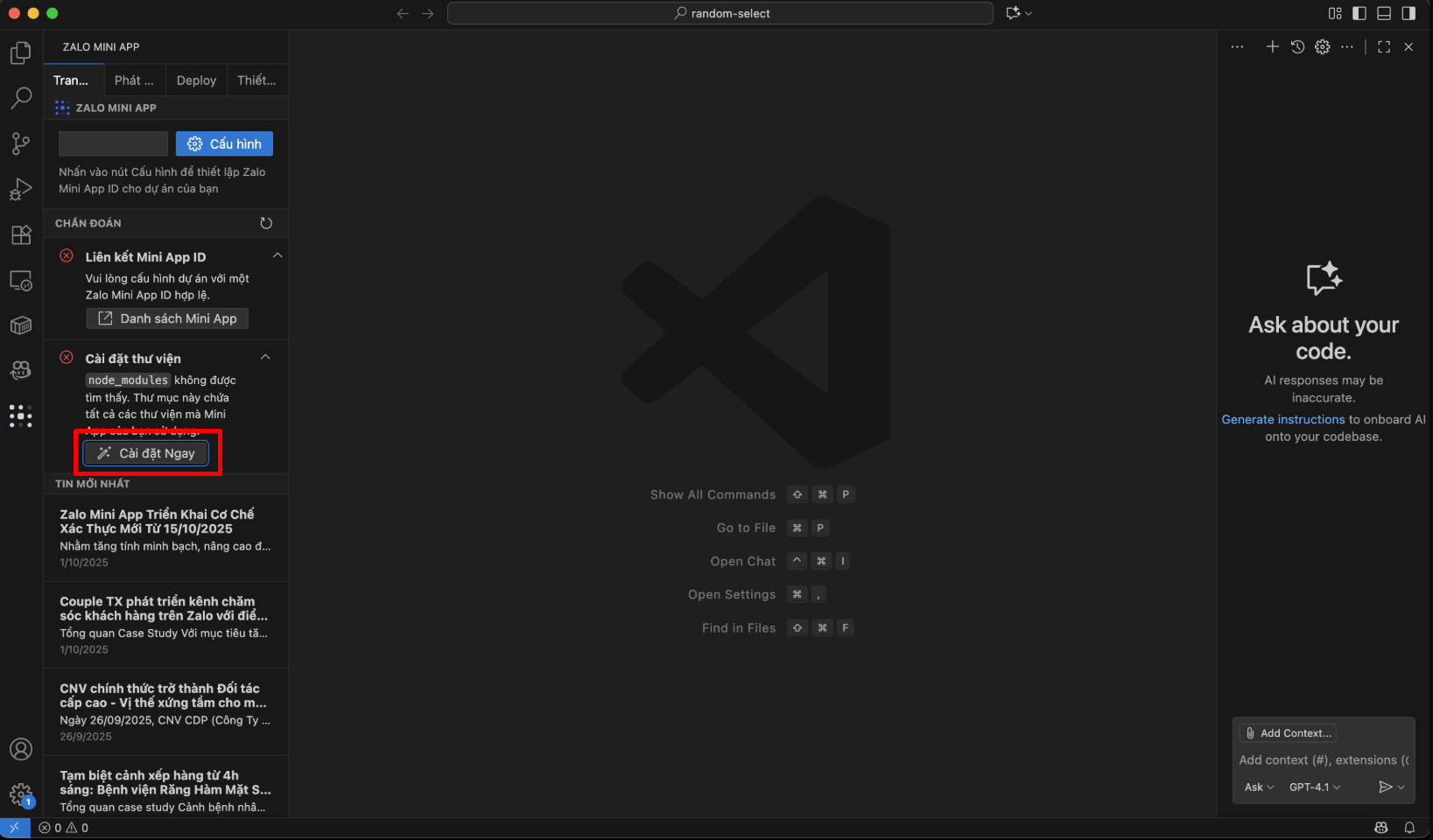Screen dimensions: 1433x840
Task: Click the Cấu hình button
Action: click(224, 144)
